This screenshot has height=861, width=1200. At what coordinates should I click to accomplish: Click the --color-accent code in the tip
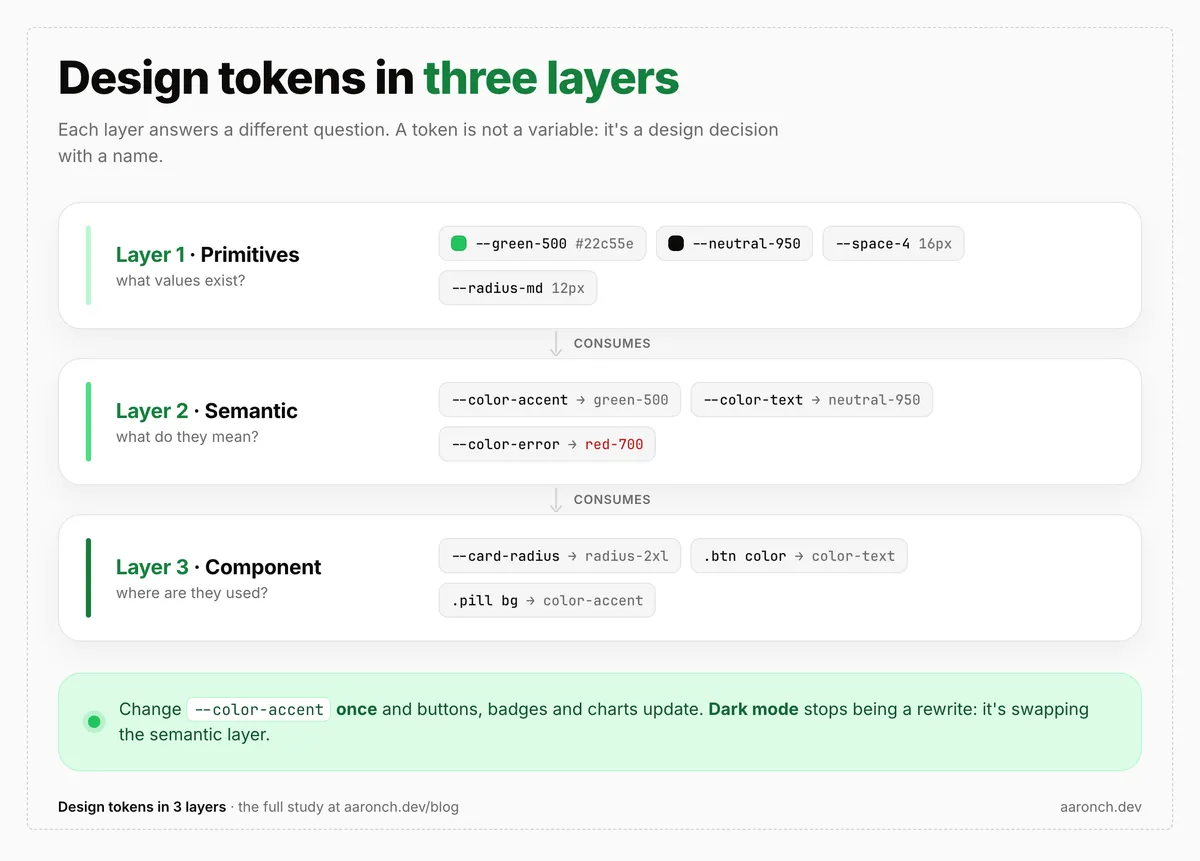[259, 709]
